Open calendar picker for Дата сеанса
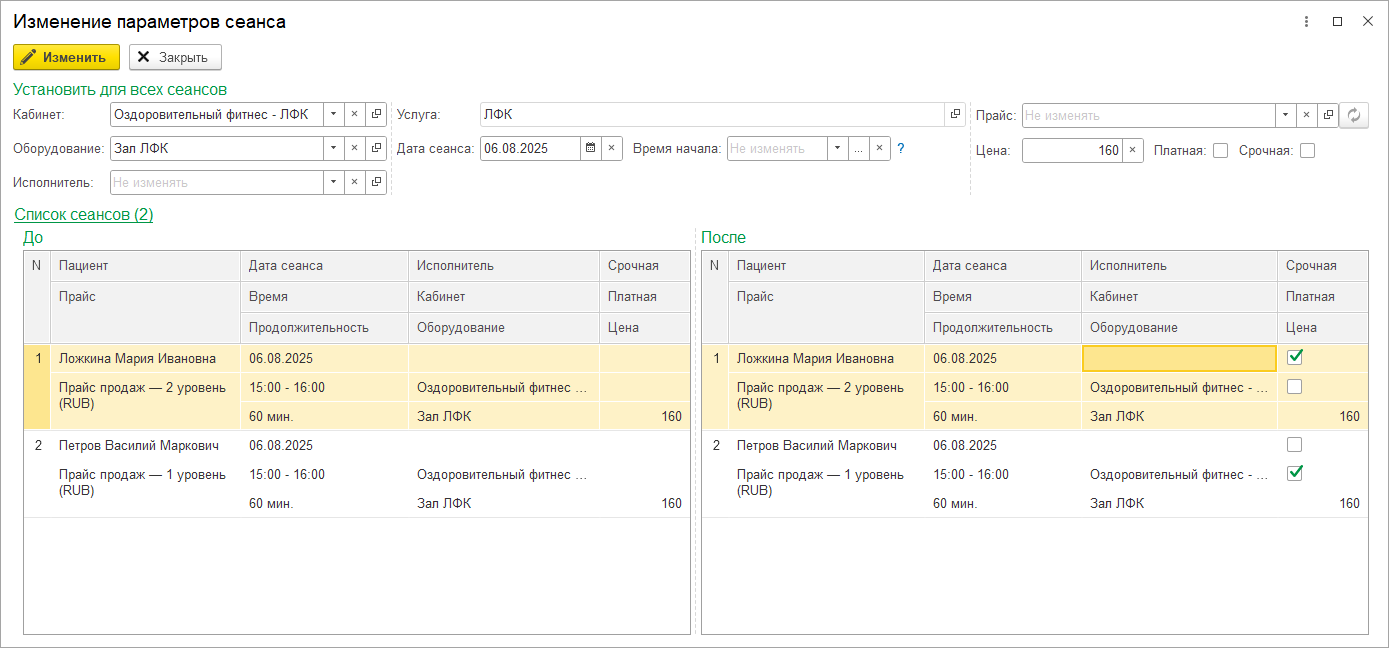This screenshot has width=1389, height=648. pyautogui.click(x=591, y=149)
